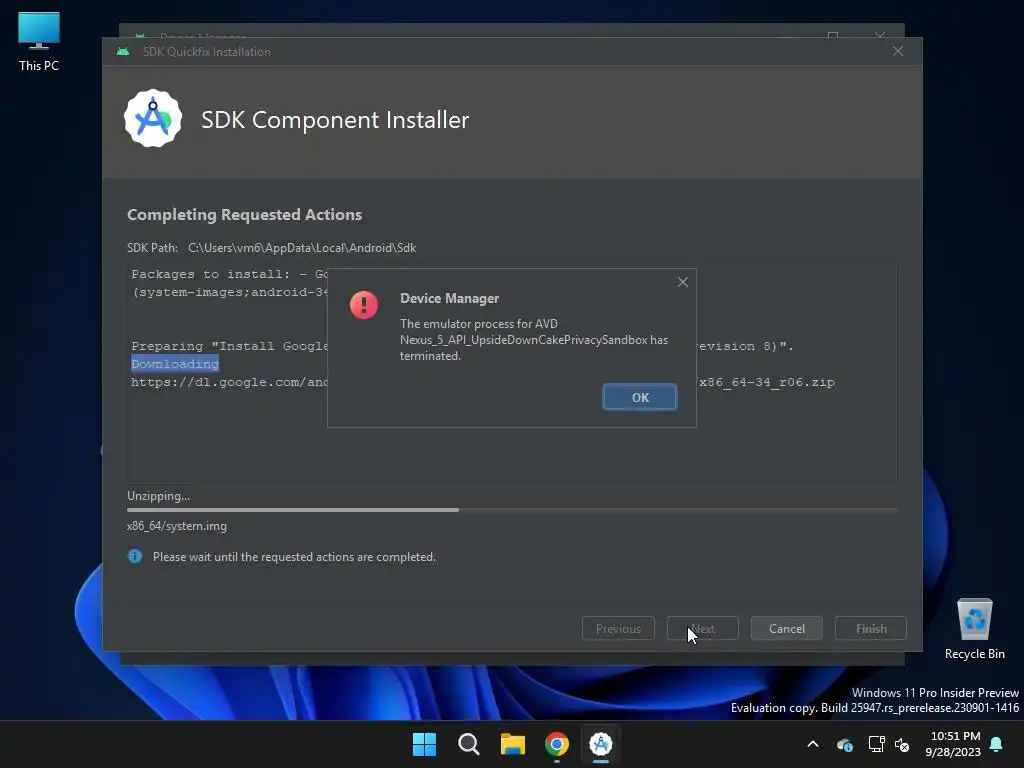This screenshot has height=768, width=1024.
Task: Click the Finish button
Action: [x=871, y=628]
